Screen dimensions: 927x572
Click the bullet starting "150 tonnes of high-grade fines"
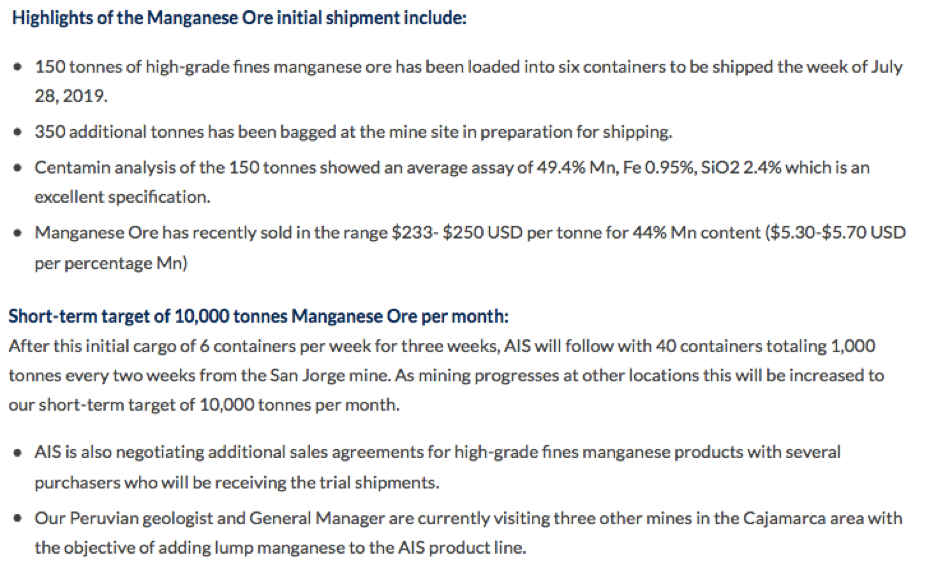click(468, 68)
